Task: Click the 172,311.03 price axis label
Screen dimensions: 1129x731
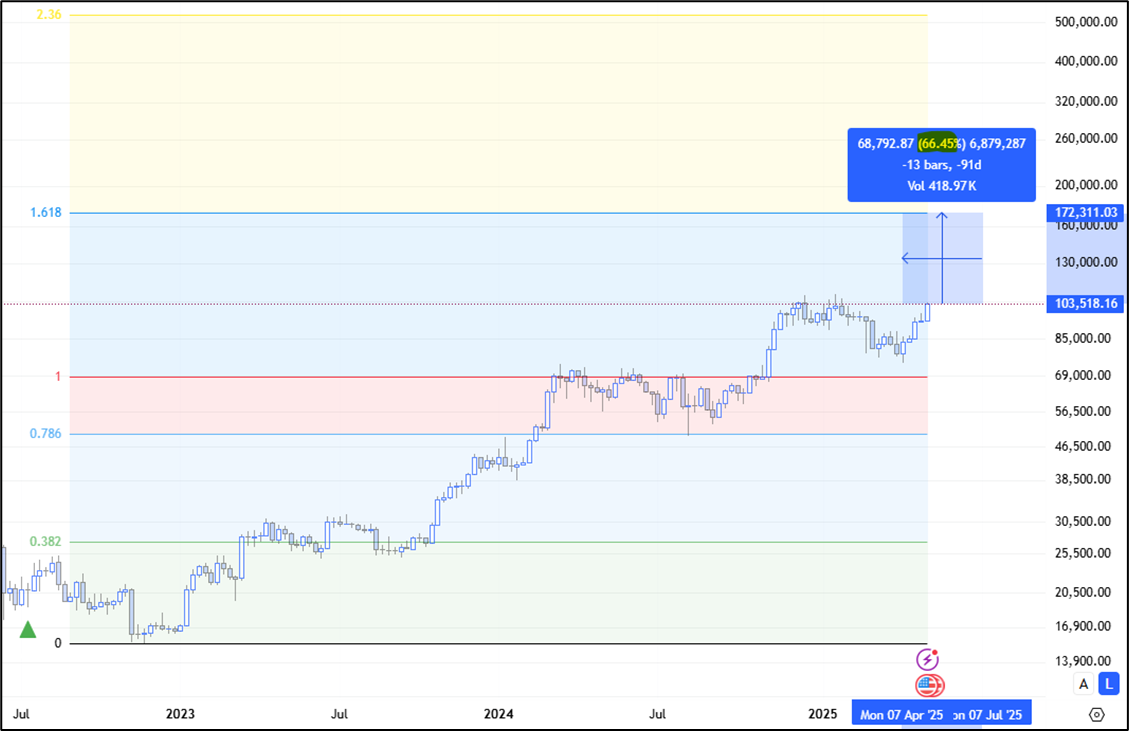Action: coord(1085,213)
